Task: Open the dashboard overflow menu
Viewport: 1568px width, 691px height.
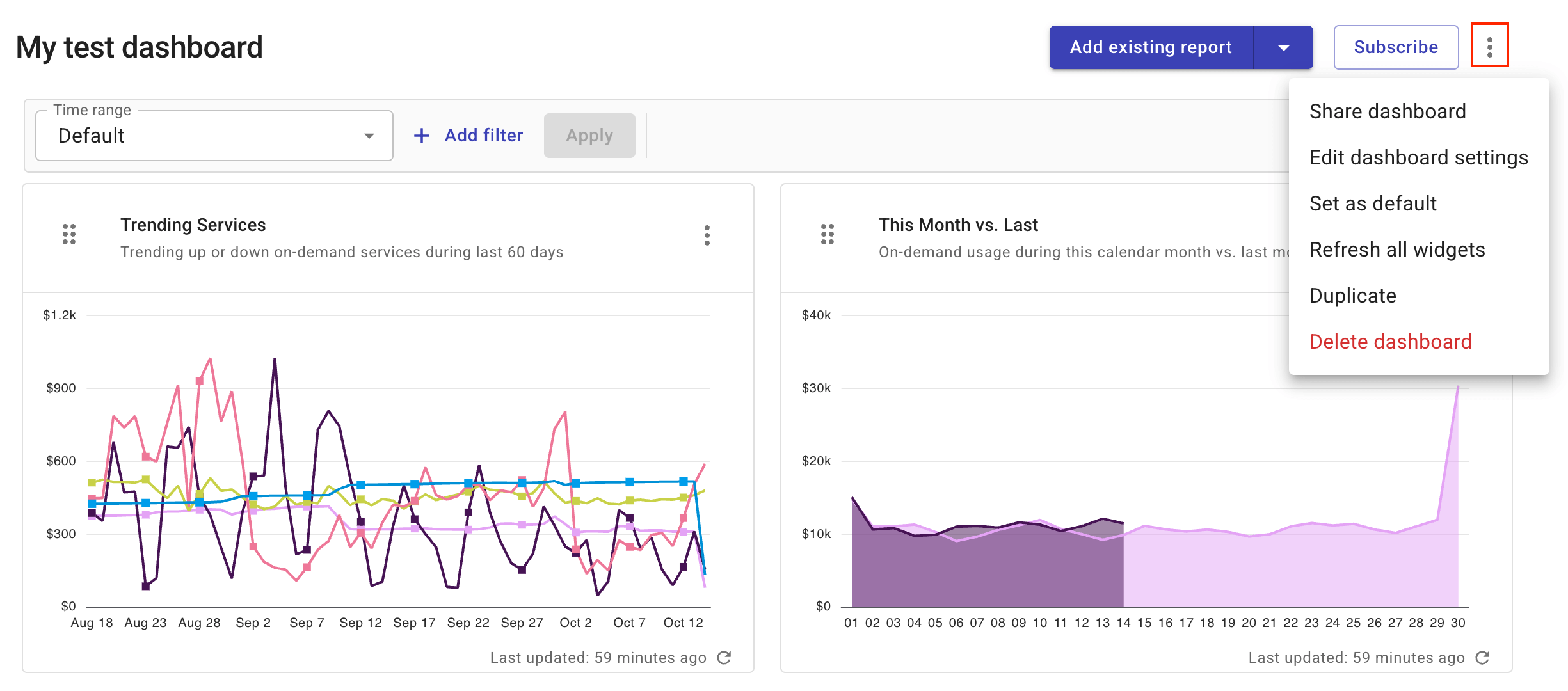Action: tap(1491, 47)
